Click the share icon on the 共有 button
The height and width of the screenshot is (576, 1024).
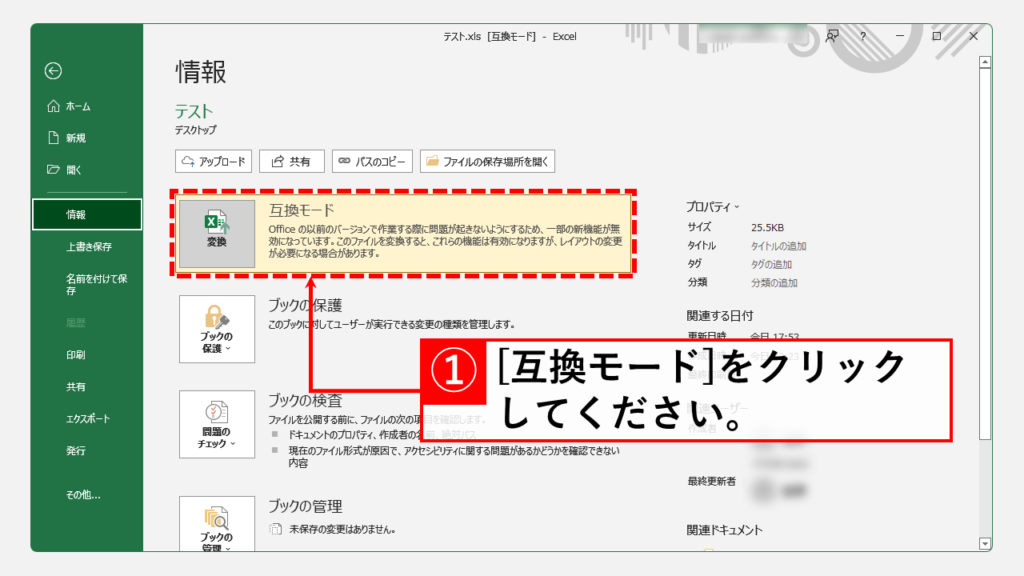click(278, 161)
